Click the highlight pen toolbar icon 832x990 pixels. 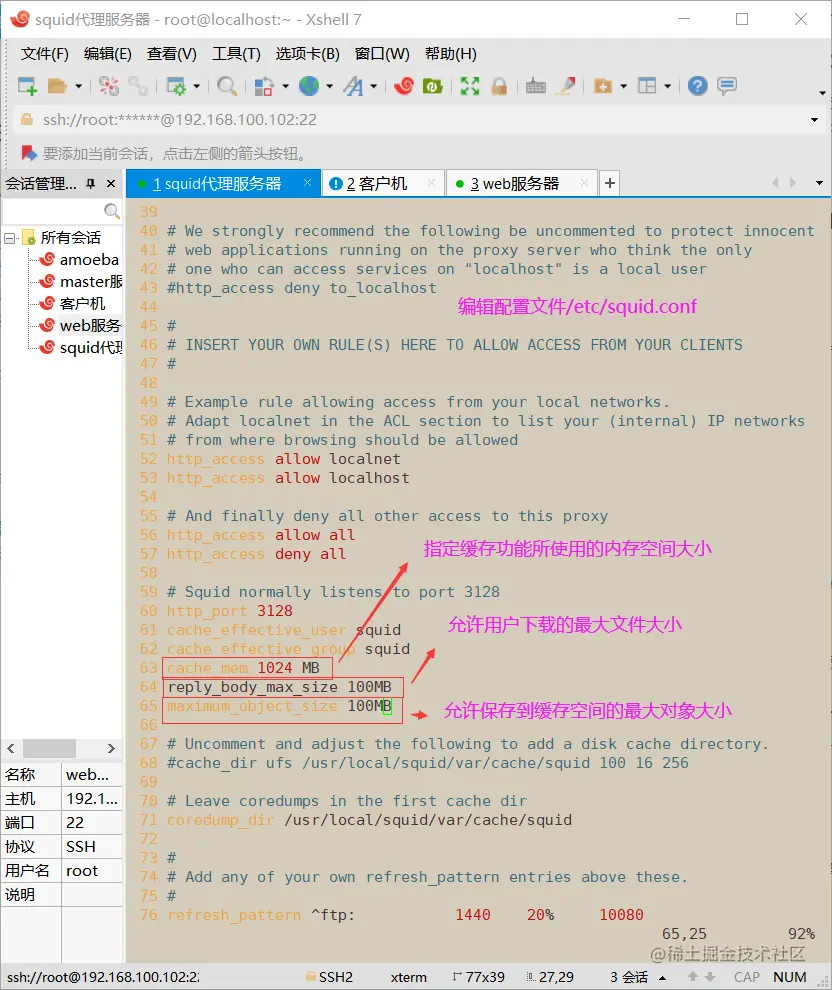566,86
